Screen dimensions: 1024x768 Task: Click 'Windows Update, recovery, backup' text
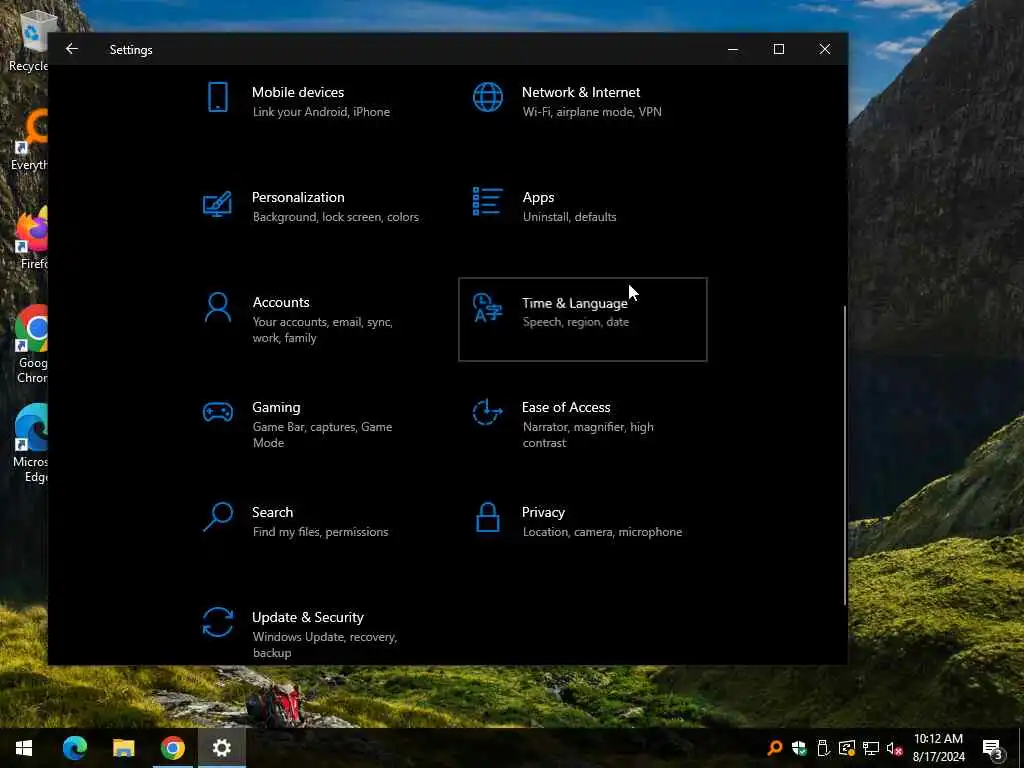pos(325,645)
